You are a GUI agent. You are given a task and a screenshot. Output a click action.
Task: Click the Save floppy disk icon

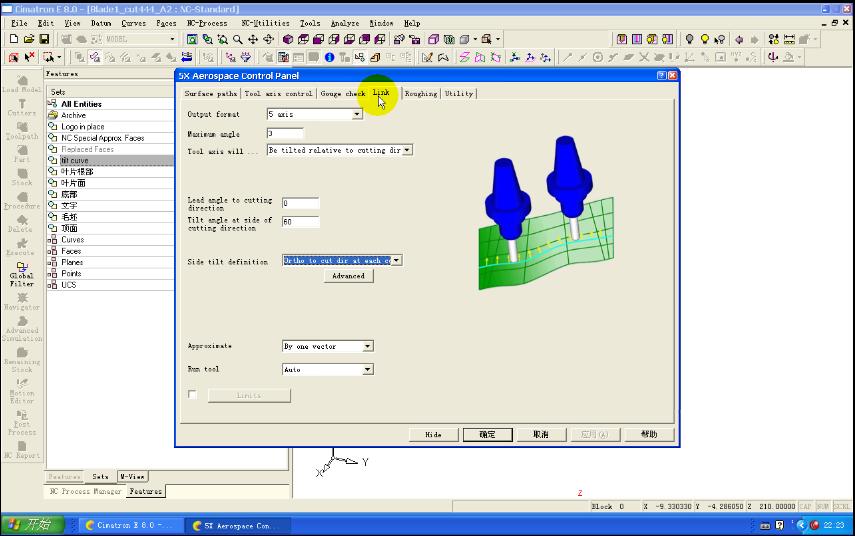point(44,39)
